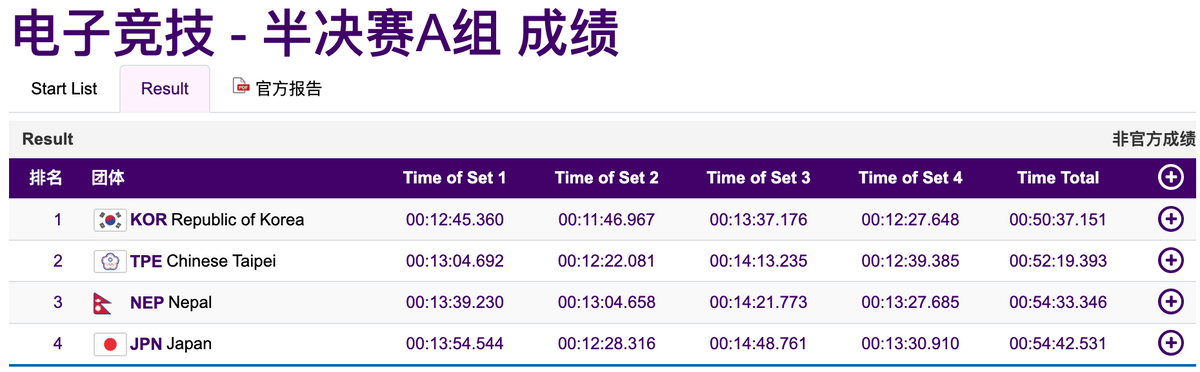Viewport: 1200px width, 372px height.
Task: Expand all rows via header plus icon
Action: [x=1170, y=178]
